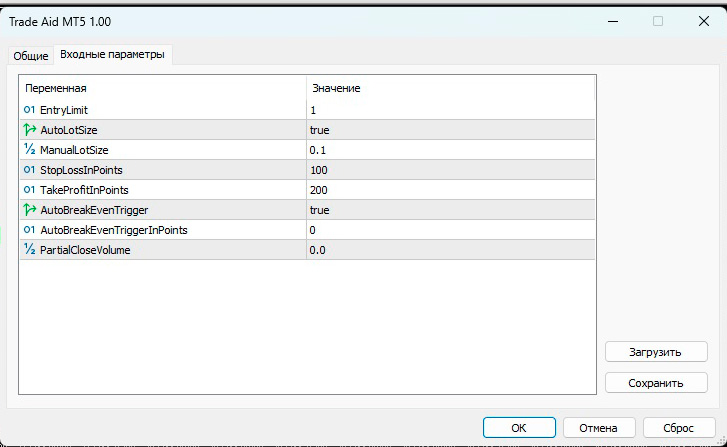Image resolution: width=727 pixels, height=447 pixels.
Task: Click the Переменная column header
Action: 162,88
